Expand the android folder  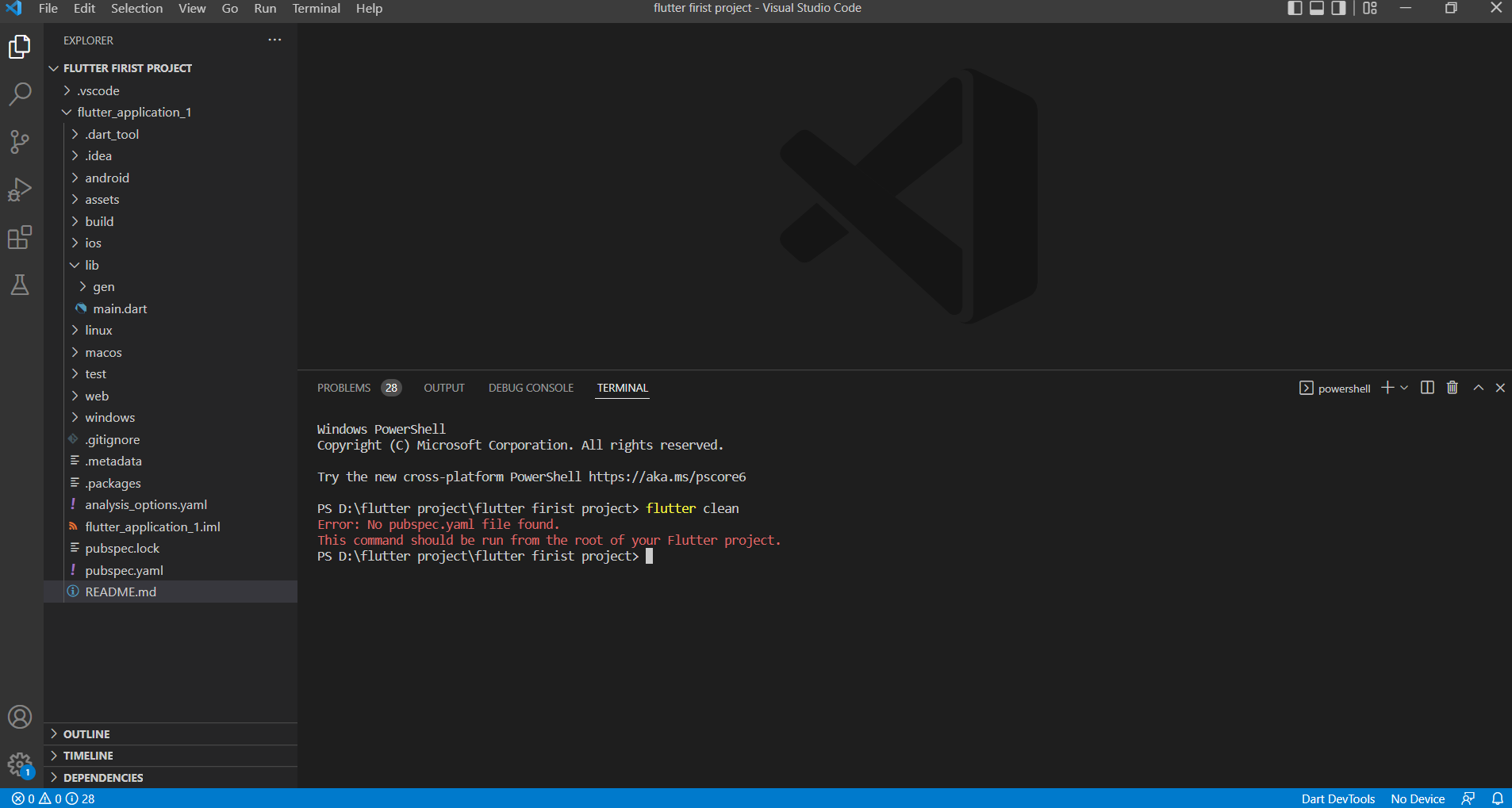coord(171,178)
